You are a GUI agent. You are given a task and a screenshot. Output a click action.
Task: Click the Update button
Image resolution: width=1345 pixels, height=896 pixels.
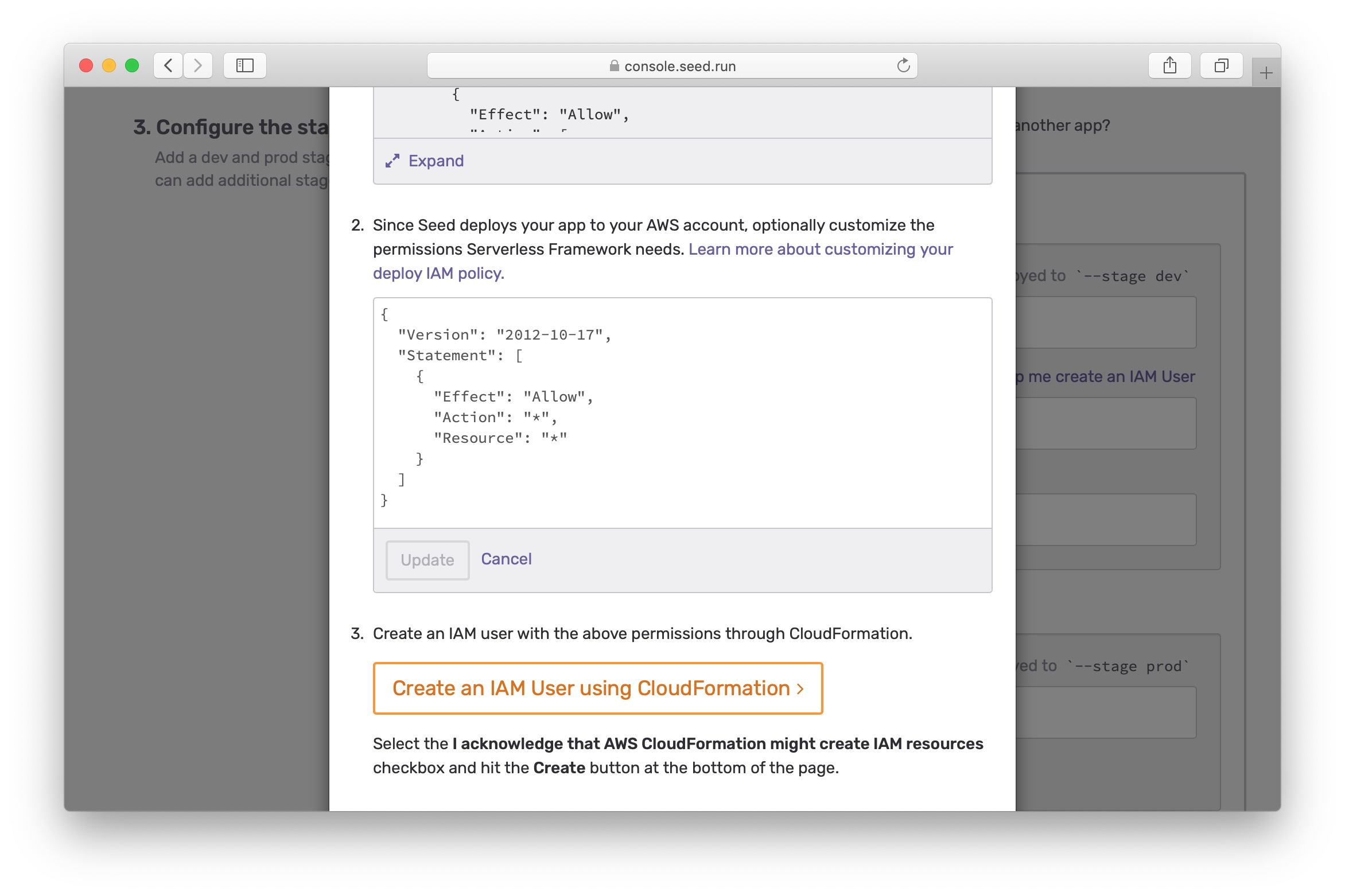tap(427, 560)
